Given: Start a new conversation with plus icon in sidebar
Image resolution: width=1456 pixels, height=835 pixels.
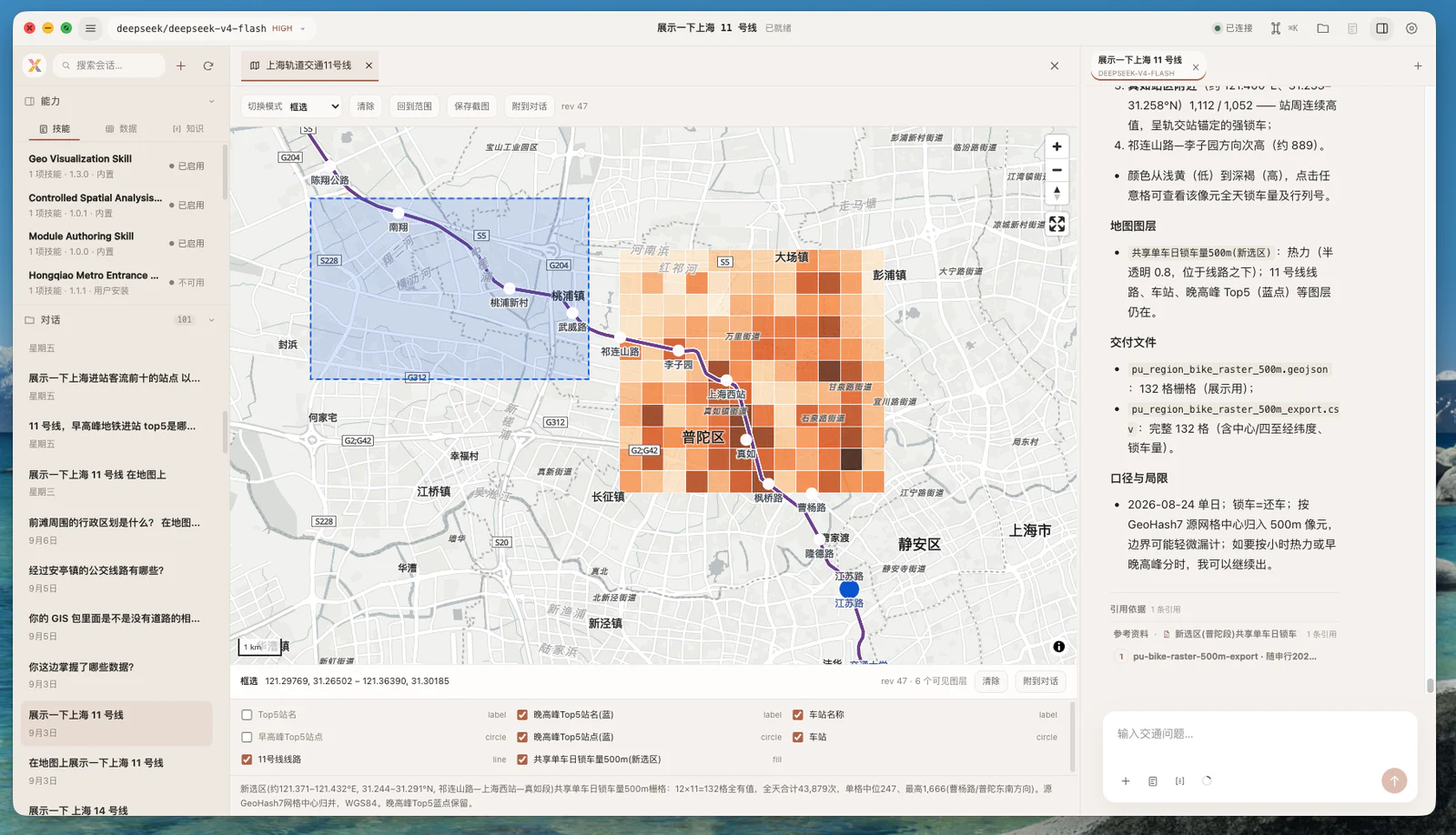Looking at the screenshot, I should (x=181, y=65).
